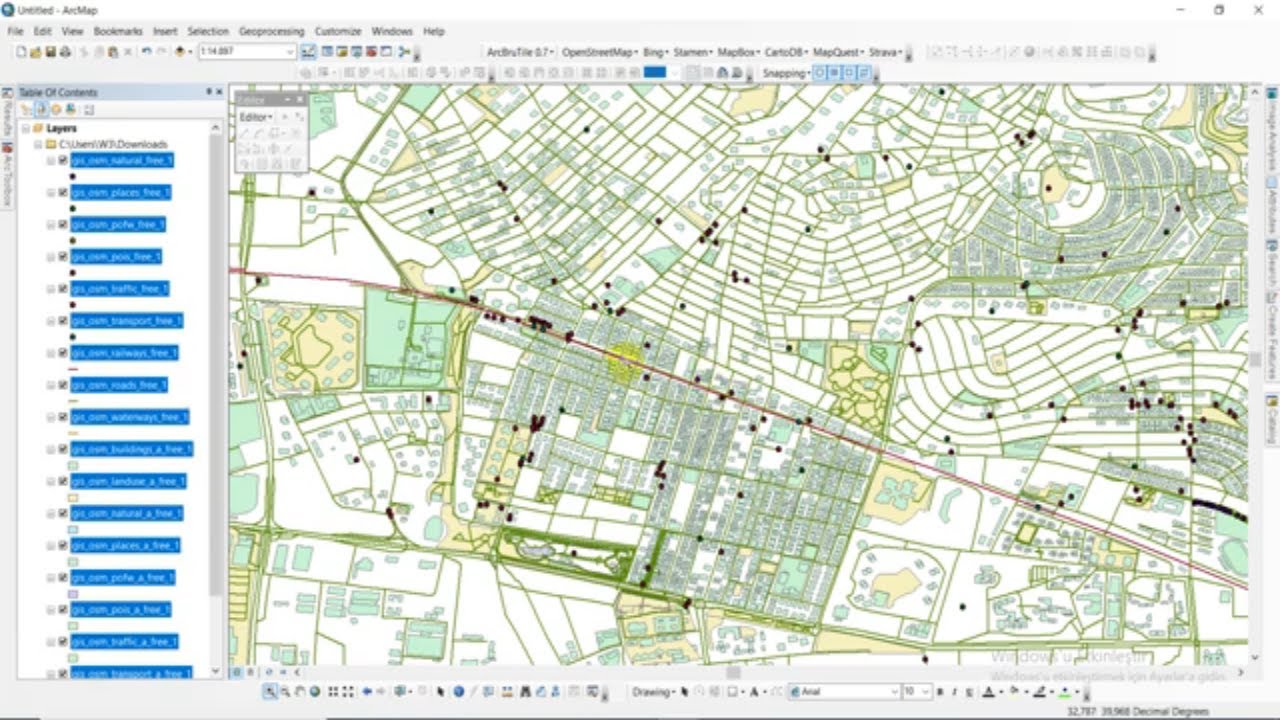This screenshot has height=720, width=1280.
Task: Select the Zoom Out tool
Action: (x=285, y=692)
